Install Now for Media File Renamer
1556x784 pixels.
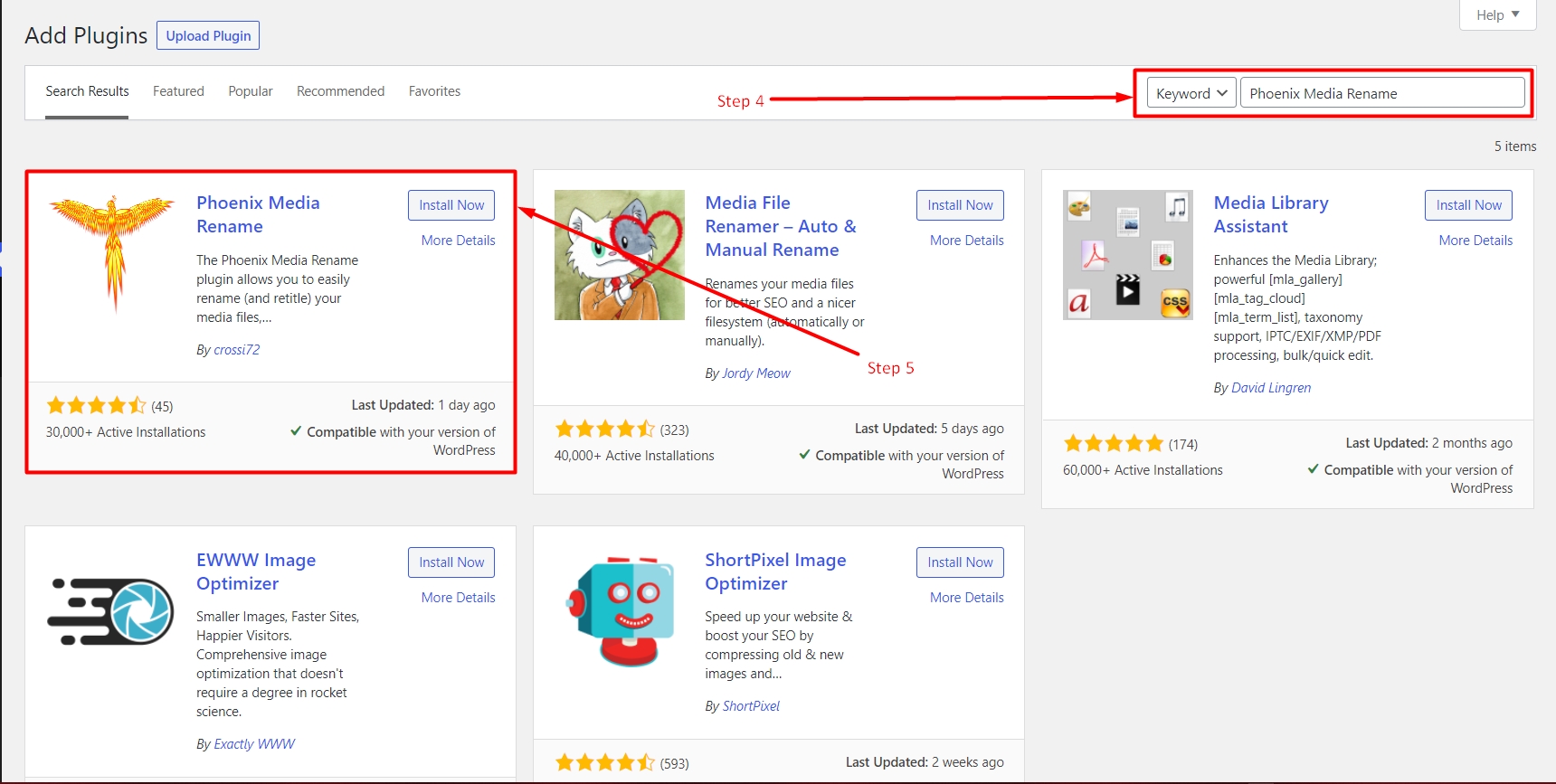(960, 205)
